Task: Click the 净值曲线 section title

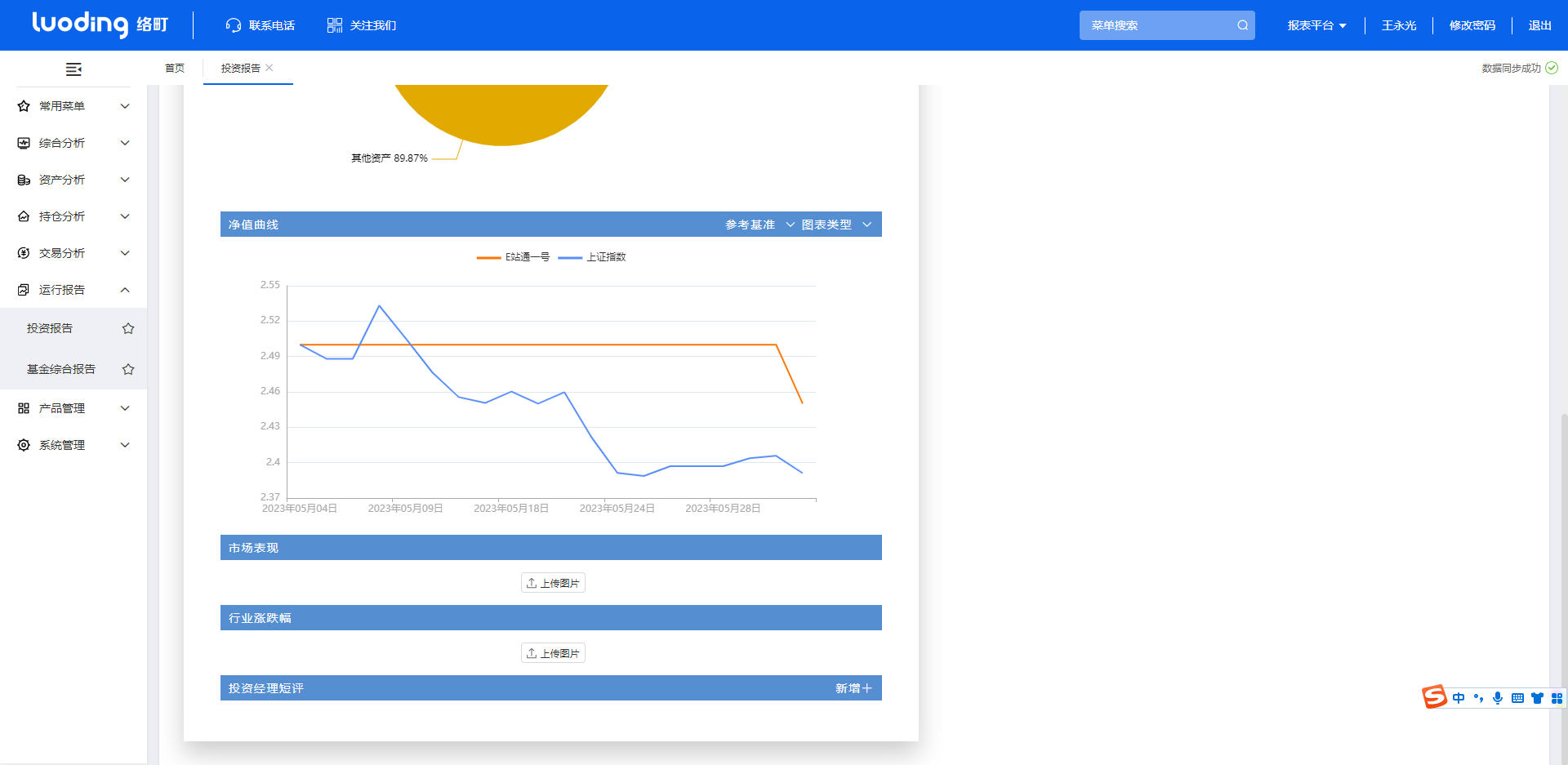Action: click(253, 225)
